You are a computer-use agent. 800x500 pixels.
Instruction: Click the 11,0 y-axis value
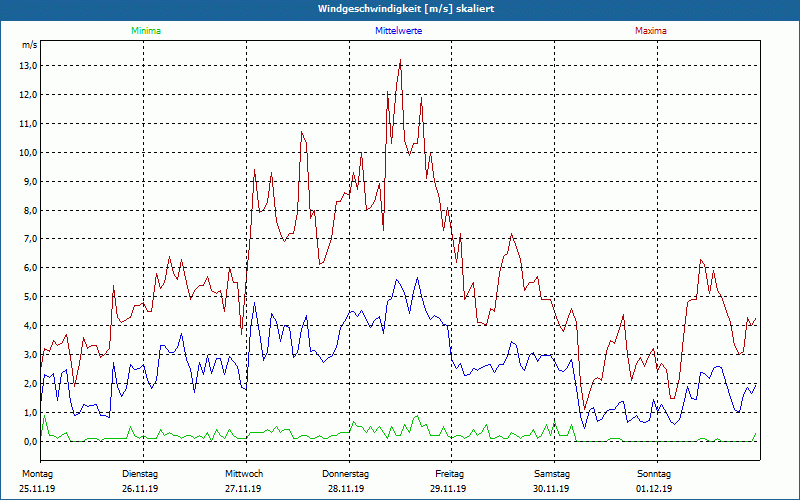click(x=28, y=124)
